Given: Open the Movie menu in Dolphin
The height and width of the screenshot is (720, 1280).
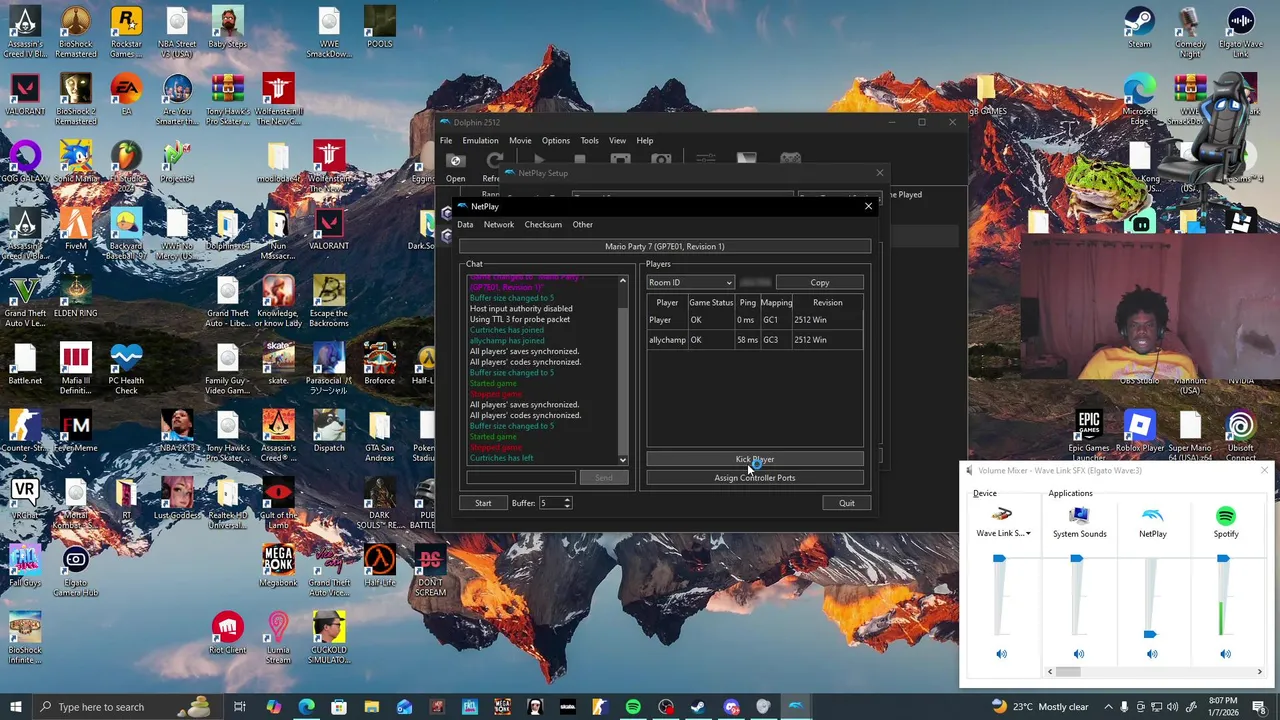Looking at the screenshot, I should [x=520, y=141].
